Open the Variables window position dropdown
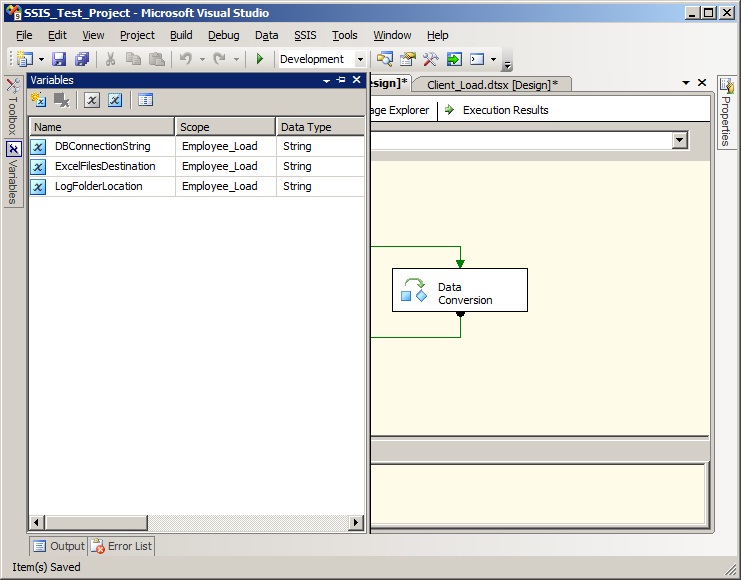The height and width of the screenshot is (580, 741). (x=326, y=80)
